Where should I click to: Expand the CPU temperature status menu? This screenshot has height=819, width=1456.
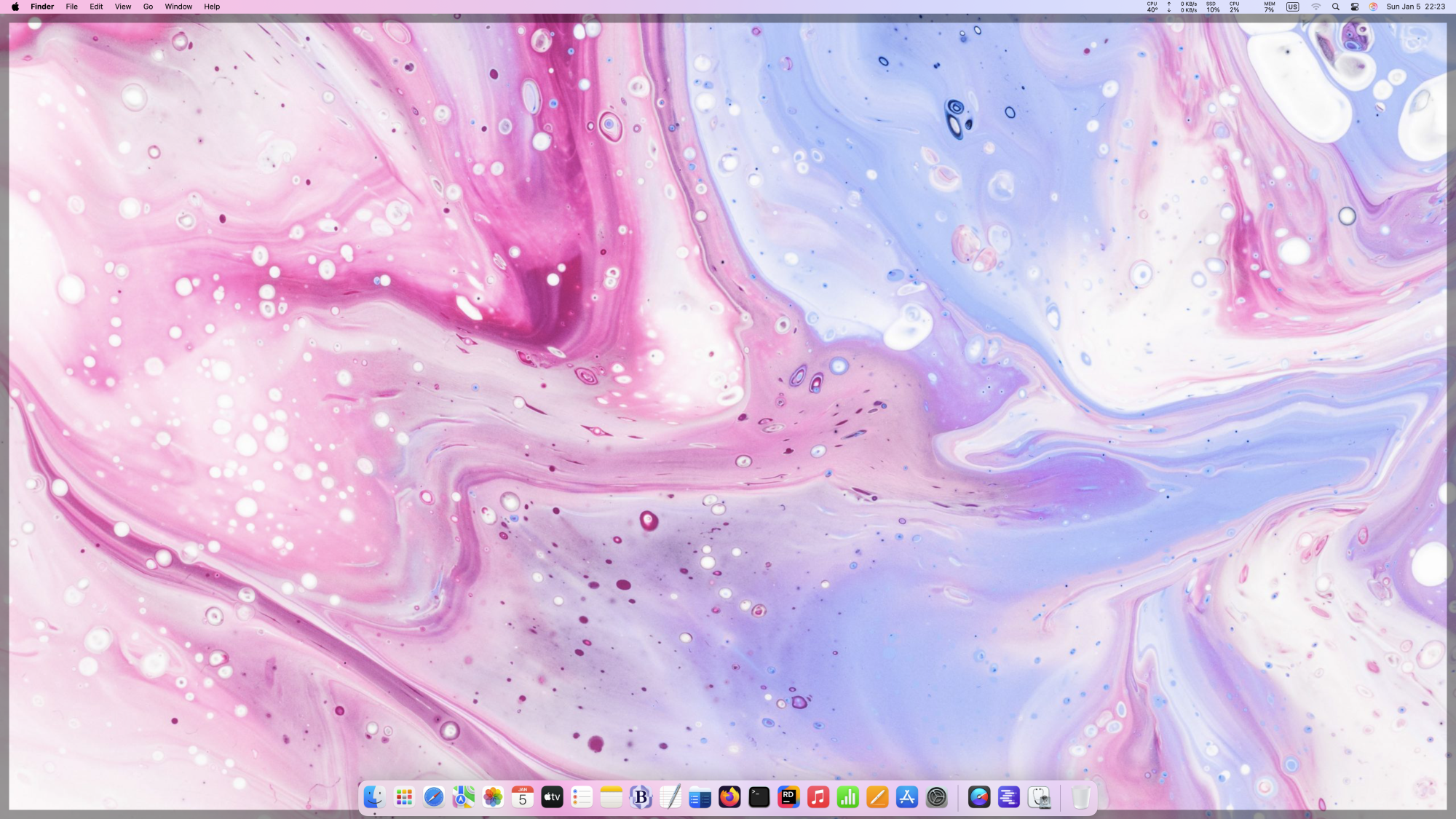(1152, 7)
